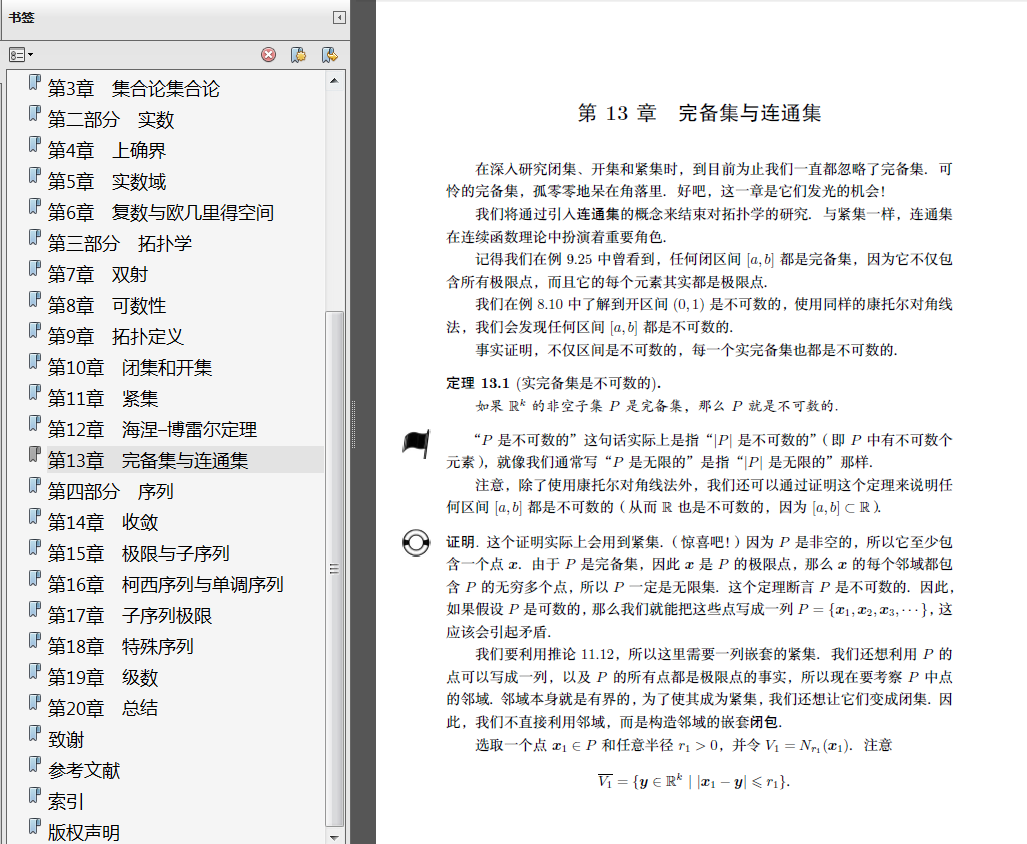Click bookmark icon beside 致谢

(x=35, y=734)
